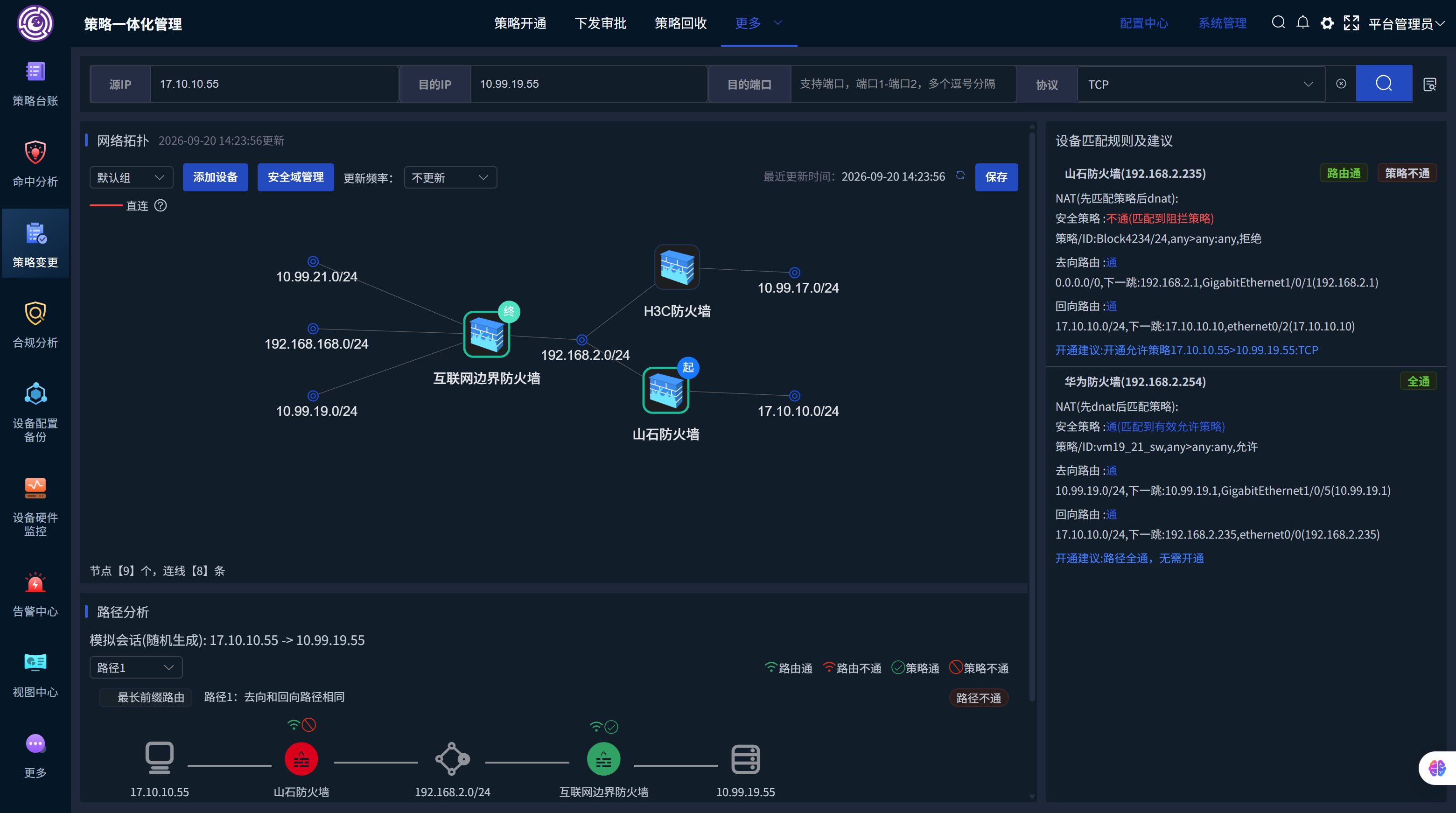Open the query history icon beside search

click(1430, 84)
